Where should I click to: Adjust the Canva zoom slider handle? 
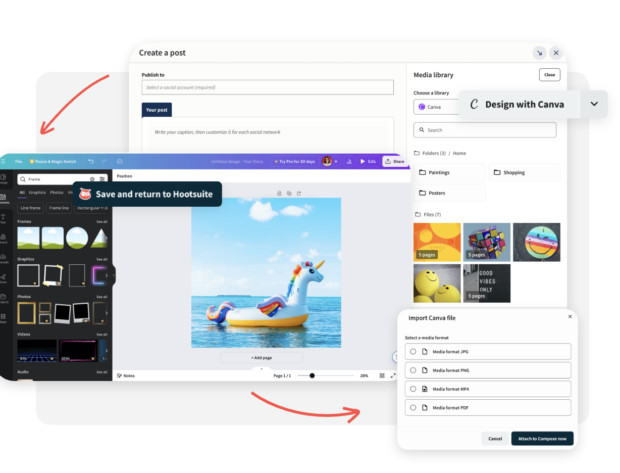pos(312,375)
